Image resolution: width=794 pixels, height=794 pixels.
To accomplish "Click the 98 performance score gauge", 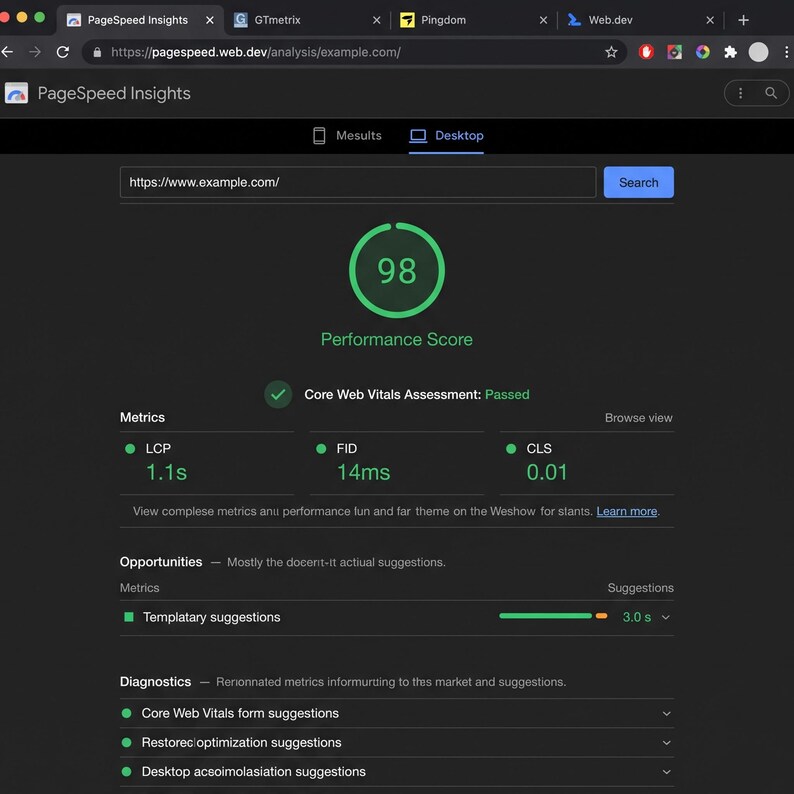I will [397, 270].
